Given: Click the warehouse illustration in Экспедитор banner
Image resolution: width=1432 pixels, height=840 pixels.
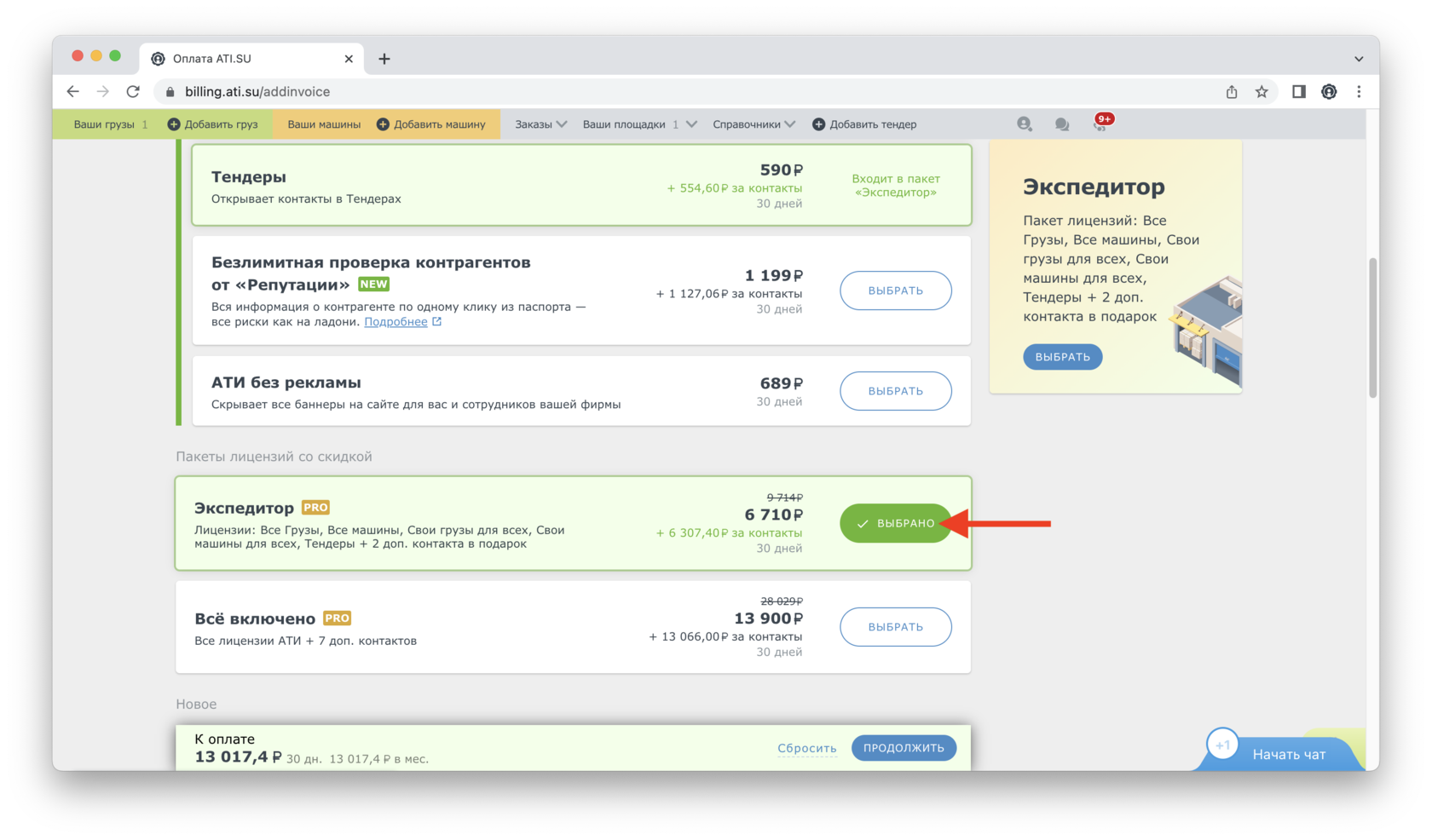Looking at the screenshot, I should 1206,331.
